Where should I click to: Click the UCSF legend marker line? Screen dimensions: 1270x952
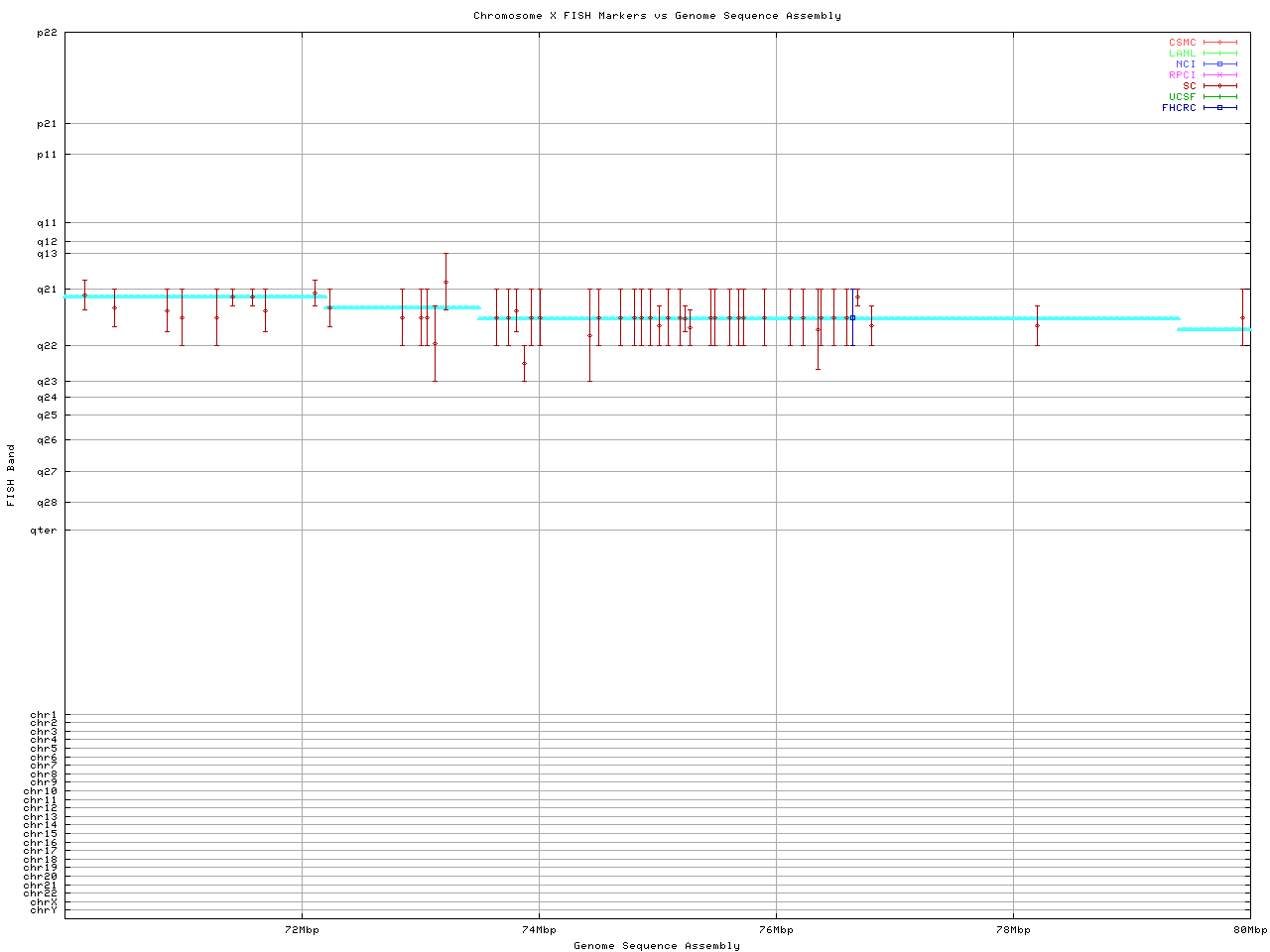click(x=1219, y=97)
